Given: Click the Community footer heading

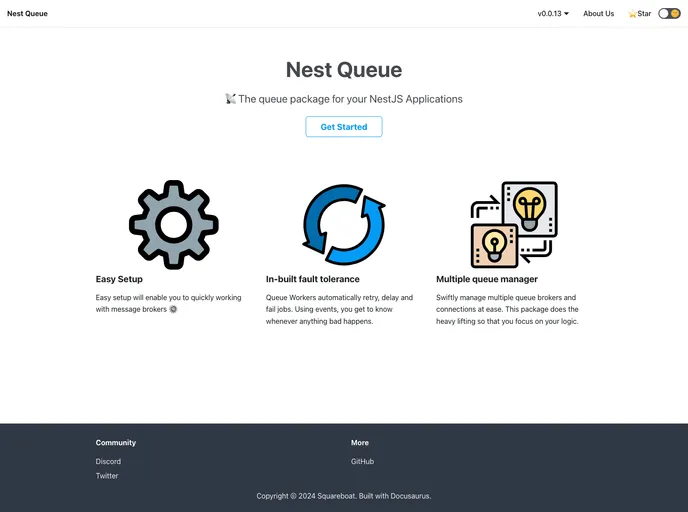Looking at the screenshot, I should pyautogui.click(x=116, y=443).
